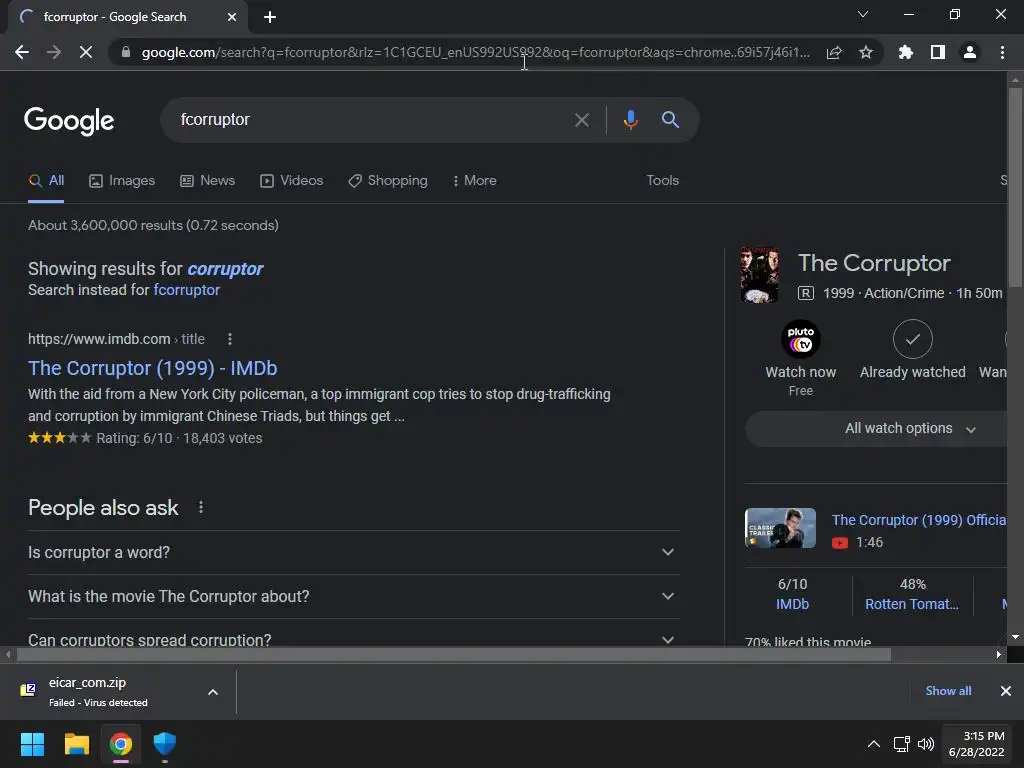Stop loading the page
The width and height of the screenshot is (1024, 768).
click(86, 52)
